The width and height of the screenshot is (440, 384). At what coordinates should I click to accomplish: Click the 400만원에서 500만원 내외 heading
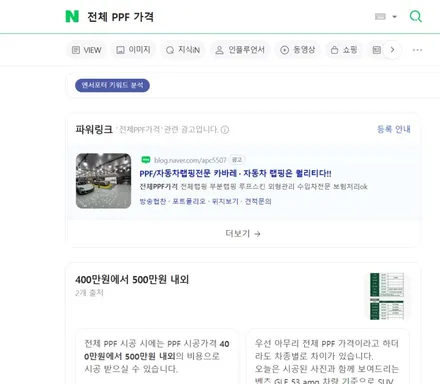tap(132, 279)
